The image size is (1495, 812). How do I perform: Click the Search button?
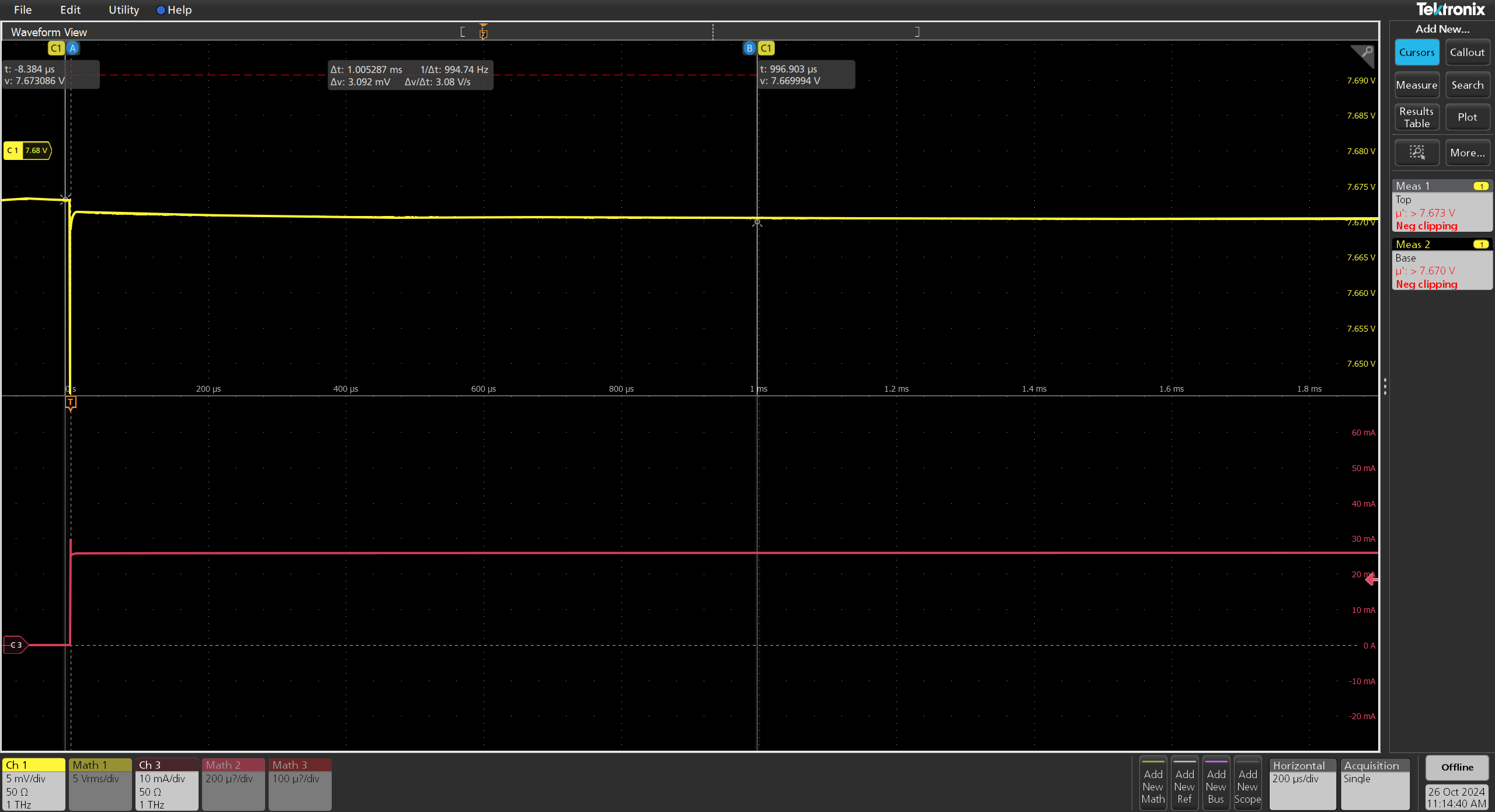coord(1467,85)
